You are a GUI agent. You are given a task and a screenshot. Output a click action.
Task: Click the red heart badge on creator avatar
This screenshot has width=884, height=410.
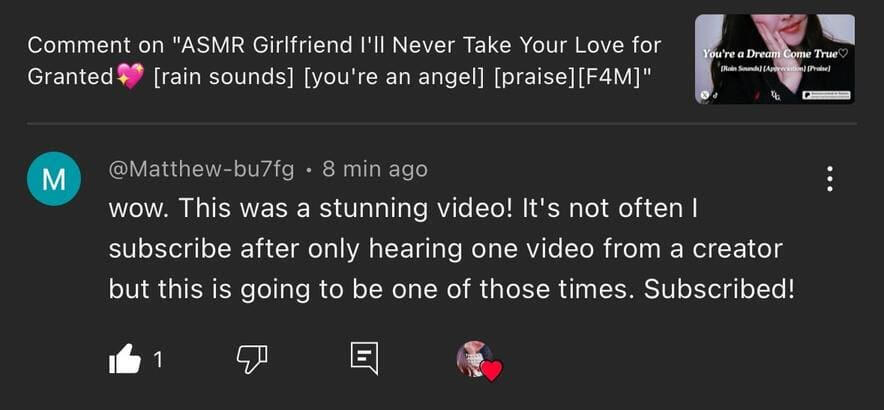pyautogui.click(x=491, y=370)
